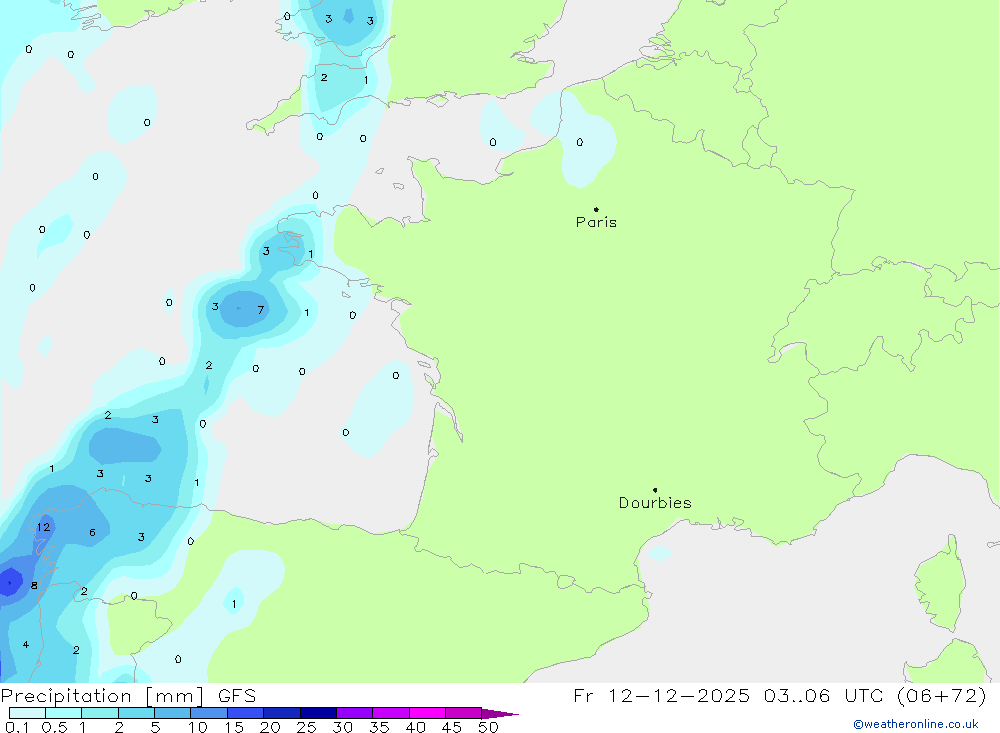Pick the 15–20 mm legend swatch
The height and width of the screenshot is (733, 1000).
[x=246, y=713]
